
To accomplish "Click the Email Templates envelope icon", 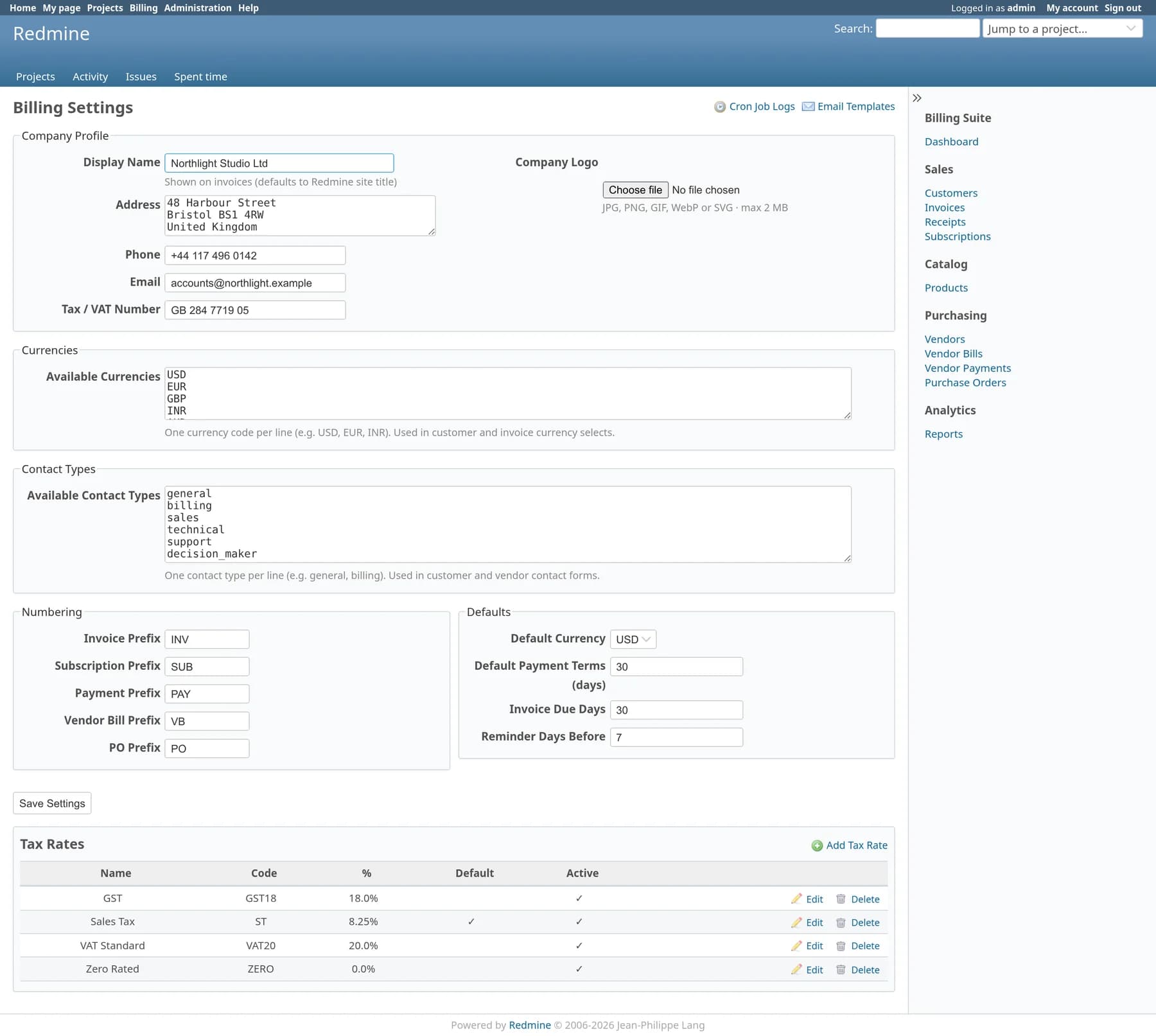I will 808,107.
